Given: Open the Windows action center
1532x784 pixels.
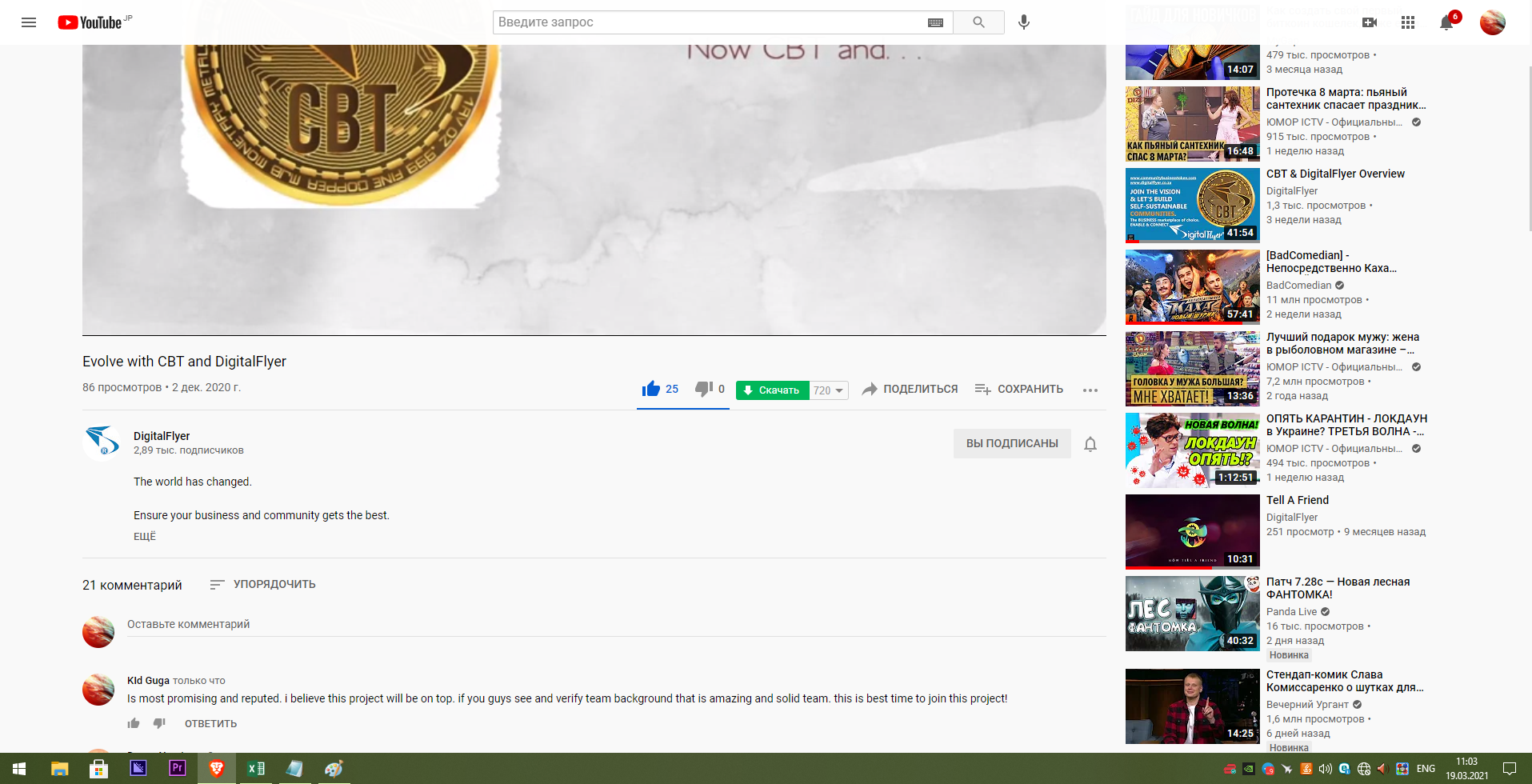Looking at the screenshot, I should (1510, 769).
